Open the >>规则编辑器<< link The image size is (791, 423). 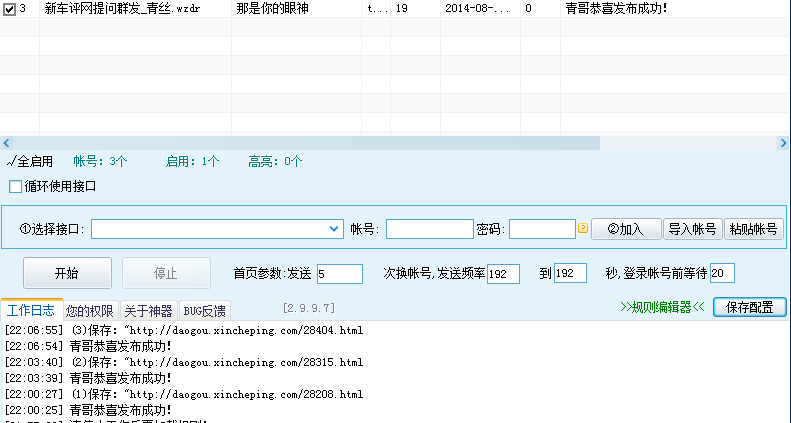(662, 307)
